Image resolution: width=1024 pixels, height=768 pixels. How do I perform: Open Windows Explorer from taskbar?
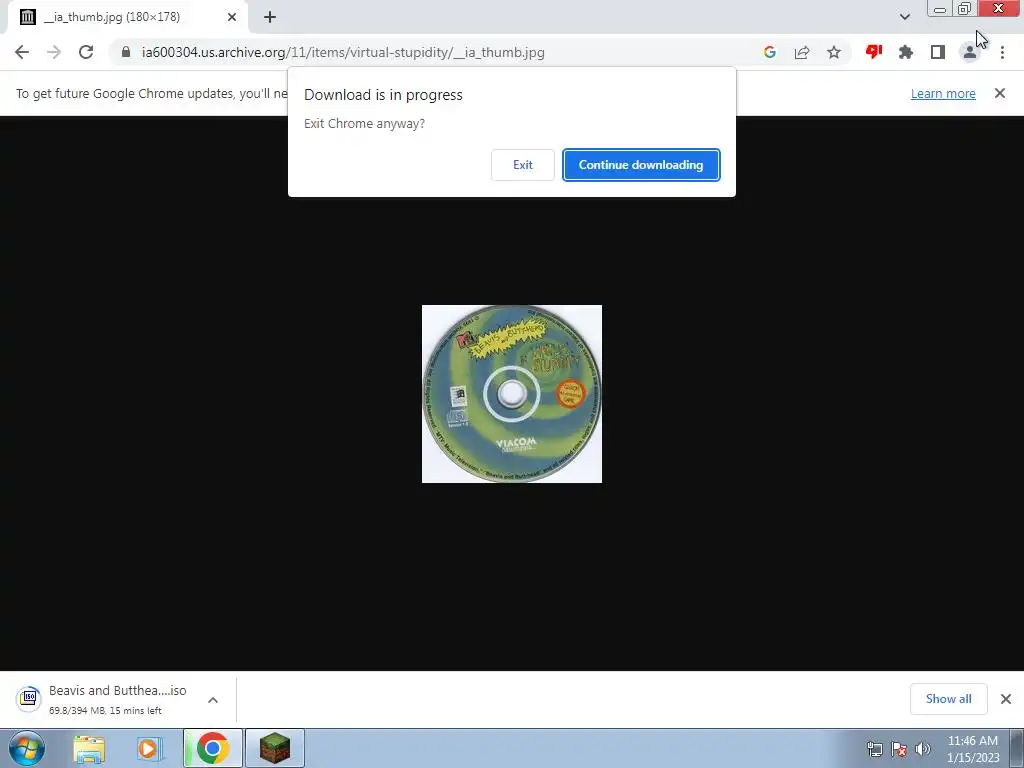[89, 748]
